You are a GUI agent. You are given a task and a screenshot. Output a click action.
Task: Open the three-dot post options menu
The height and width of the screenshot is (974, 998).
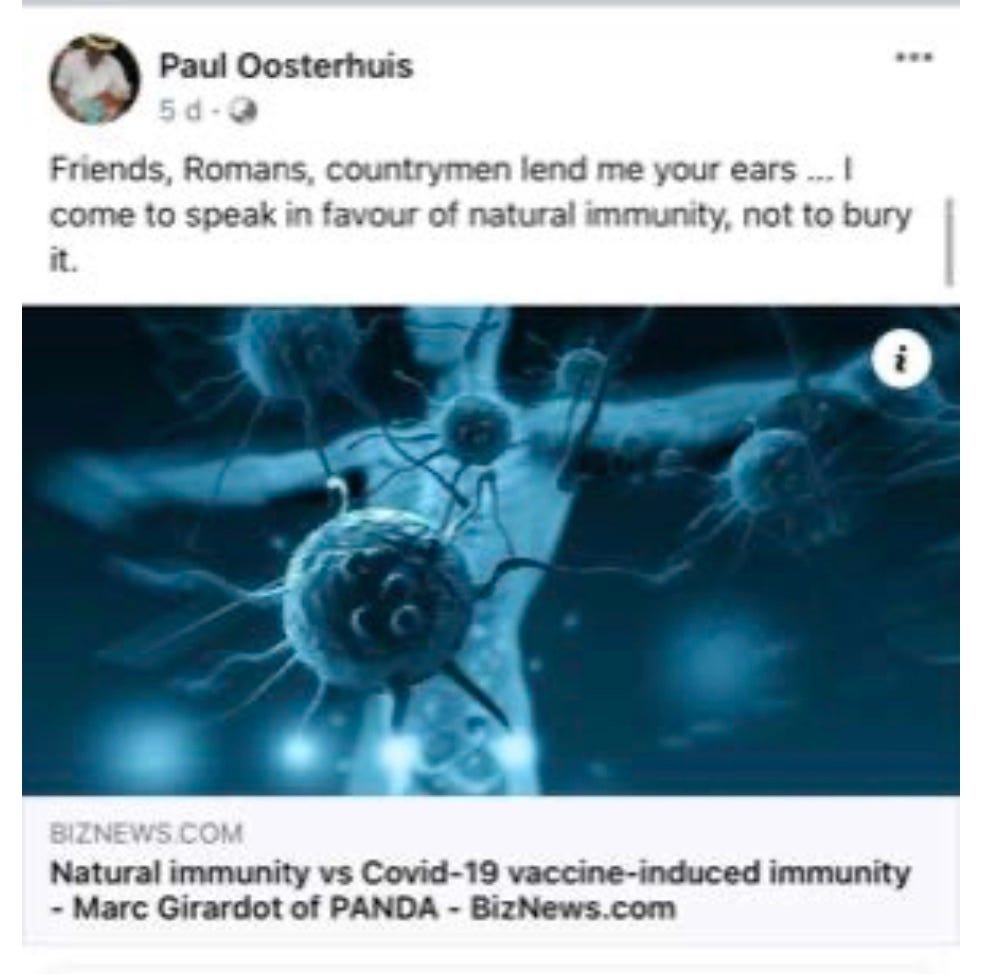tap(913, 57)
